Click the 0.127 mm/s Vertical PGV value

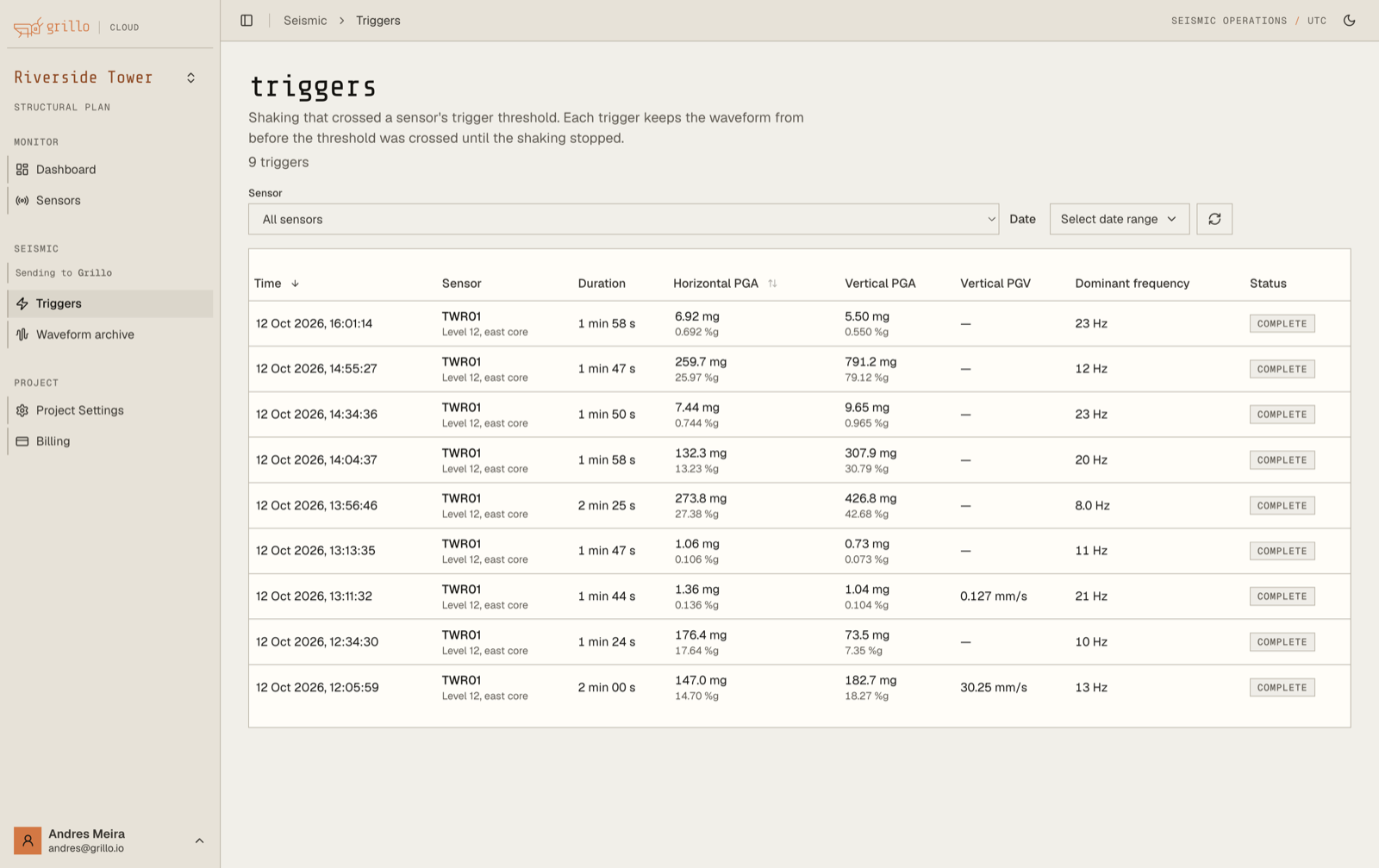[x=993, y=596]
